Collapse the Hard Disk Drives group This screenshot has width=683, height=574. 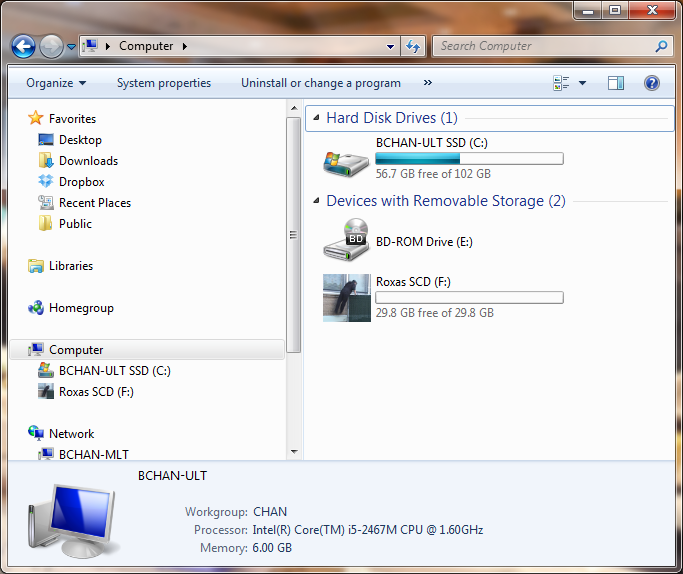pyautogui.click(x=317, y=118)
